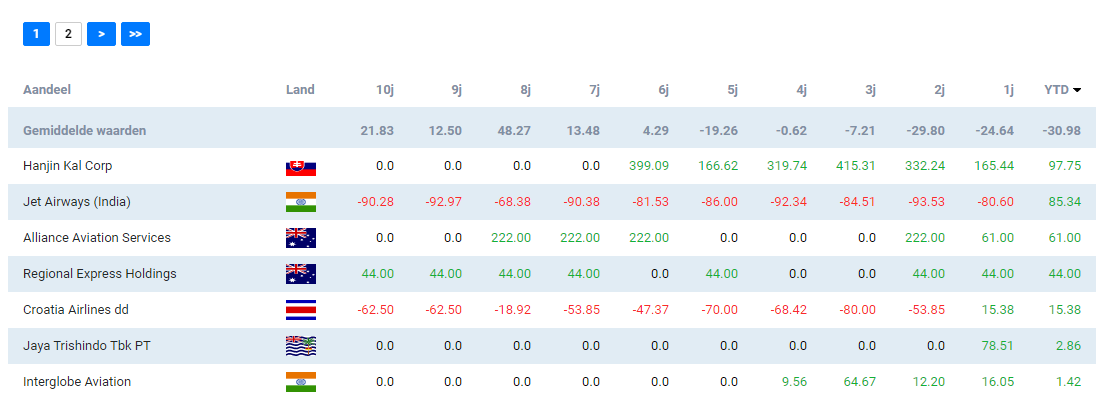
Task: Sort the table by the Land column
Action: click(301, 90)
